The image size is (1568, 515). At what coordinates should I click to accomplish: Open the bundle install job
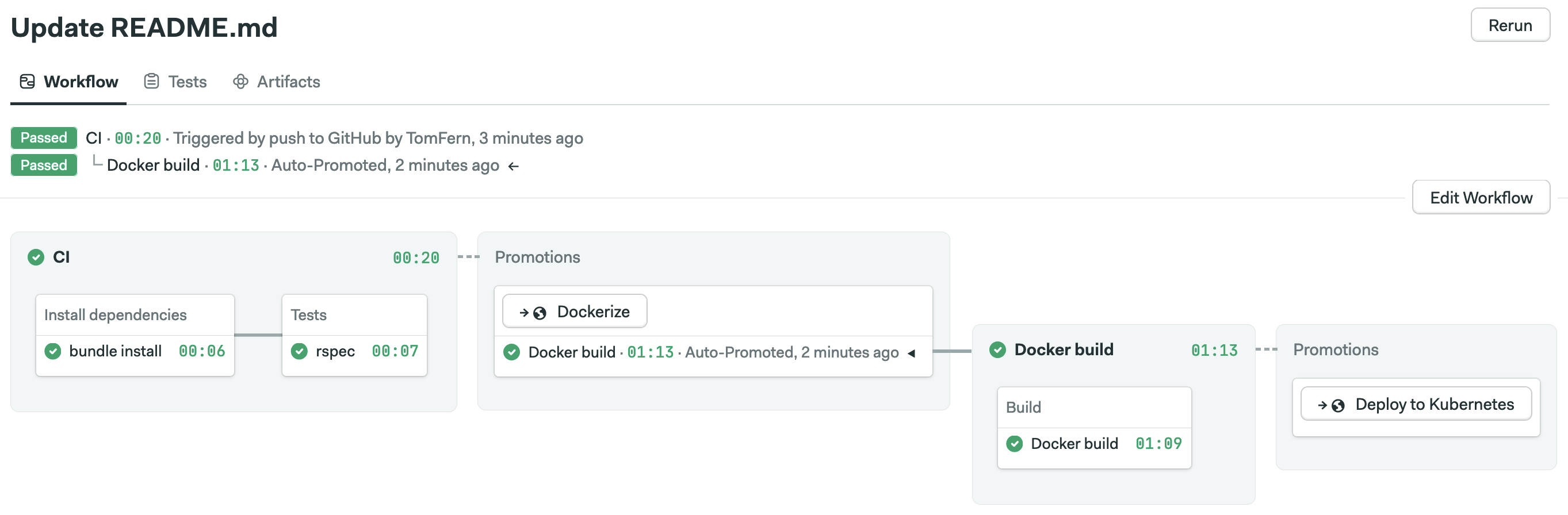click(x=115, y=351)
